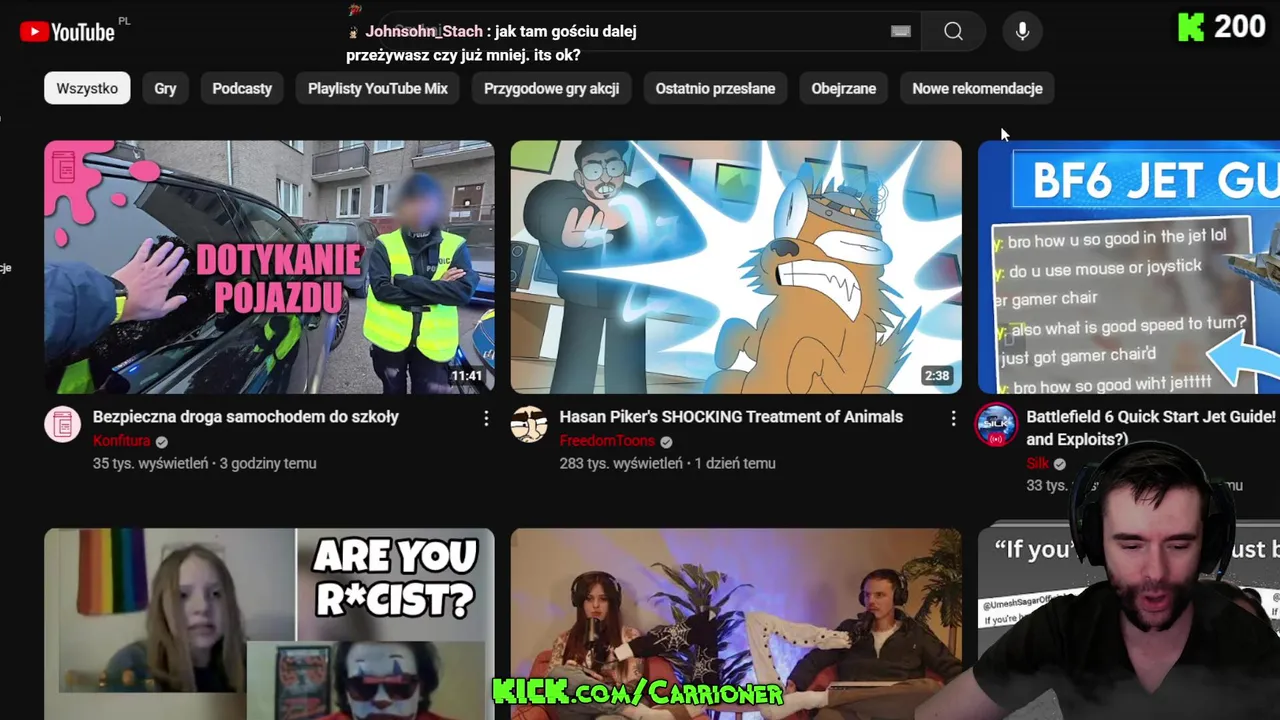Select the Gry filter chip

(x=165, y=88)
